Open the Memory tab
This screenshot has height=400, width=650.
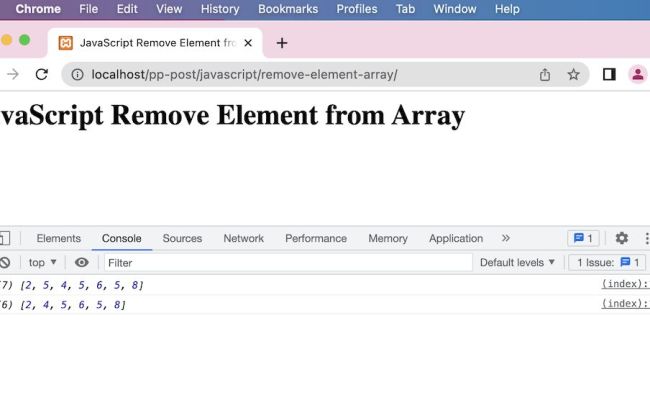pos(388,238)
